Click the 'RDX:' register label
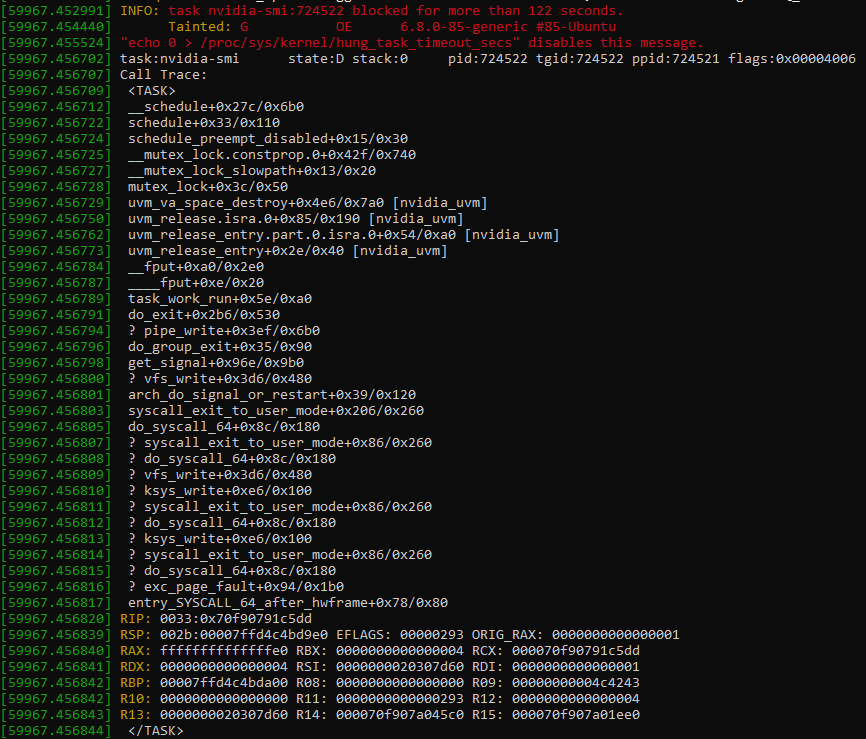866x739 pixels. point(136,667)
